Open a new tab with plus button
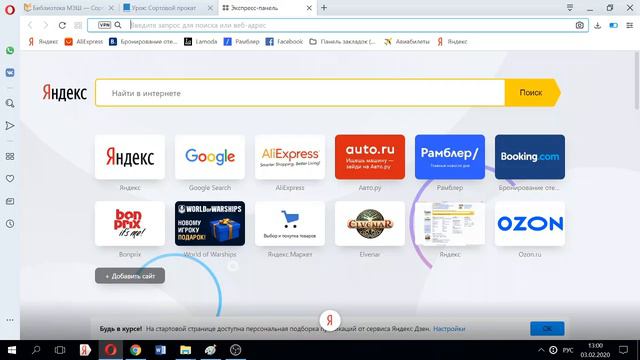 324,8
